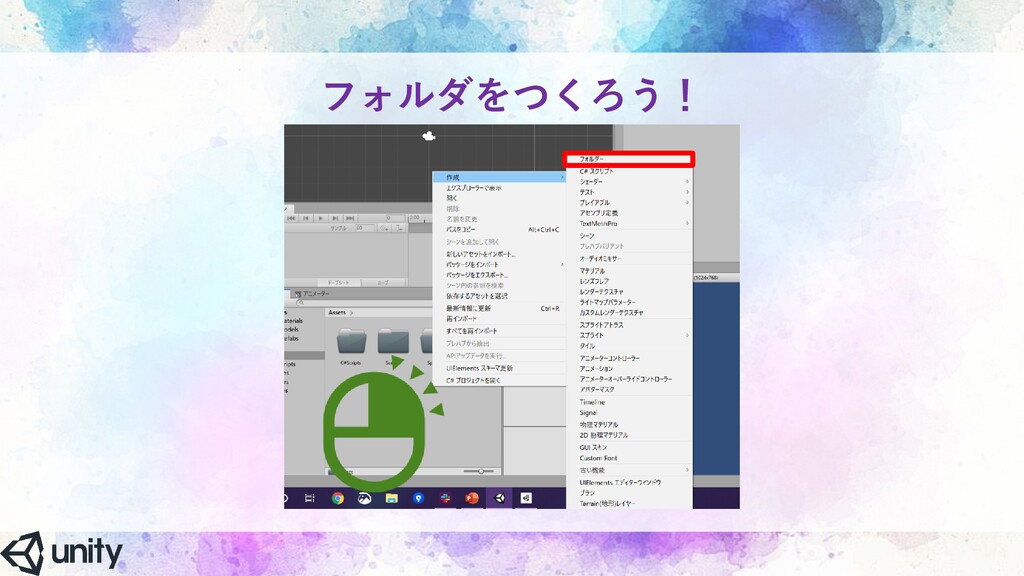Open File Explorer from the Windows taskbar

click(x=391, y=498)
